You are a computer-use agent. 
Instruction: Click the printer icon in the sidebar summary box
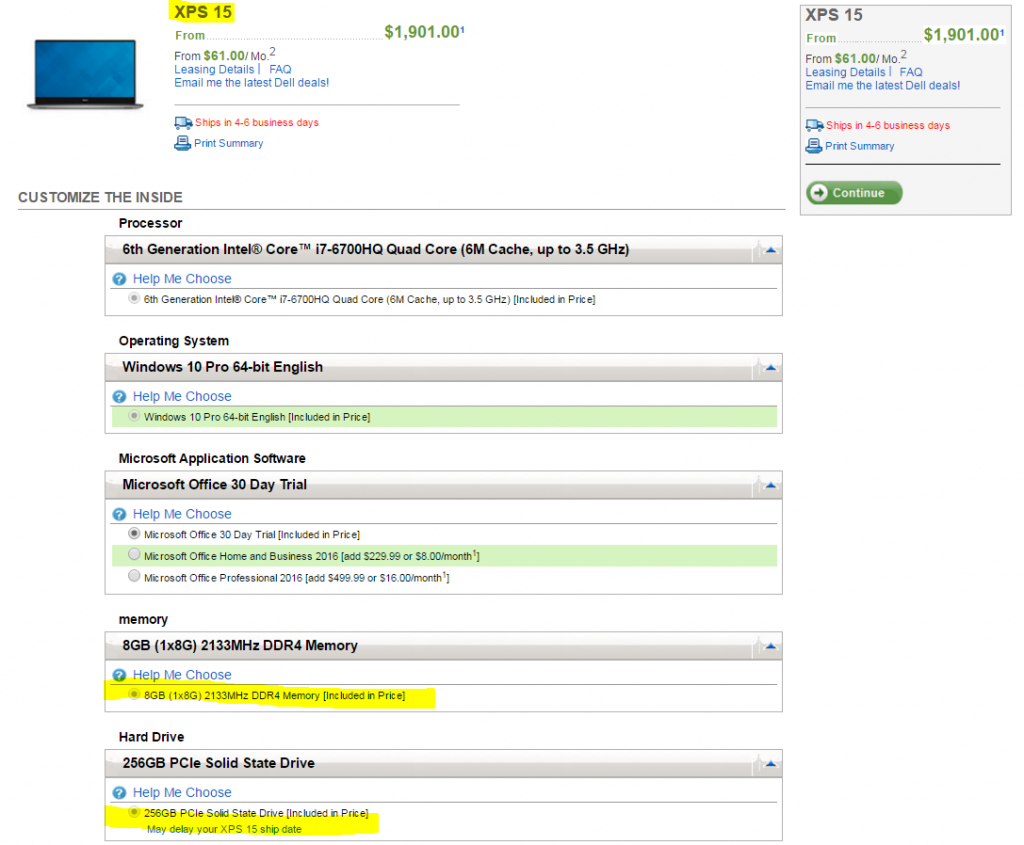[x=814, y=146]
